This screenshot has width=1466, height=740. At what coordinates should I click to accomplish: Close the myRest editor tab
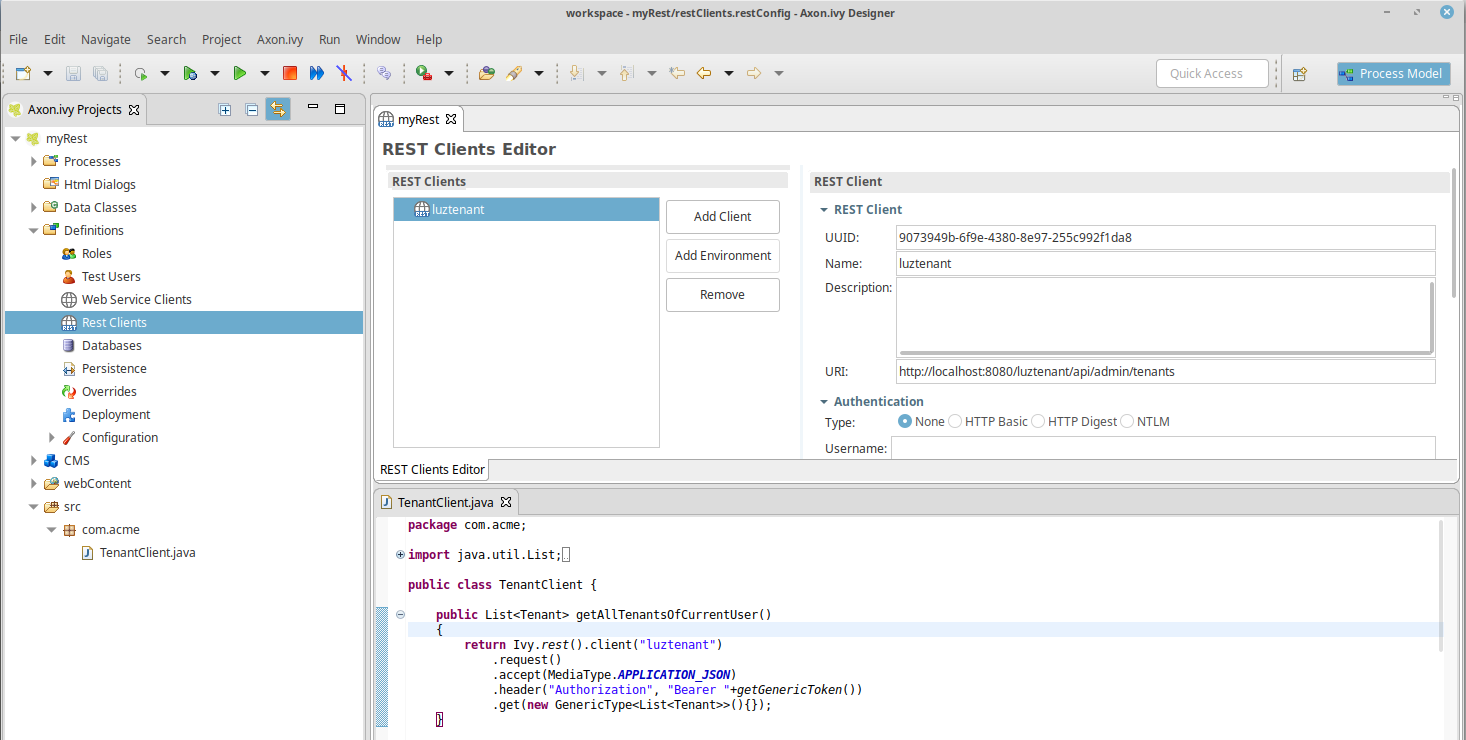450,119
